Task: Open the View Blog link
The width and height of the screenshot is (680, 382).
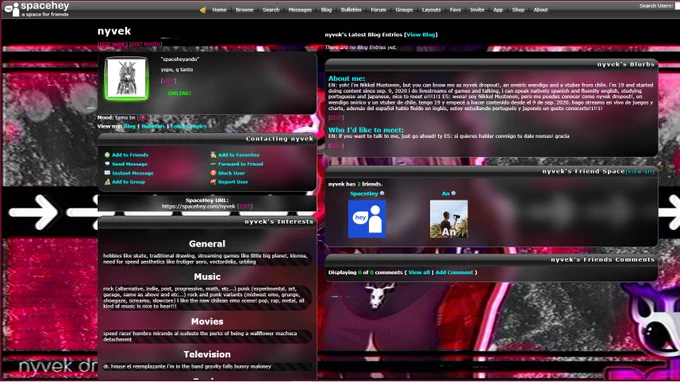Action: 421,35
